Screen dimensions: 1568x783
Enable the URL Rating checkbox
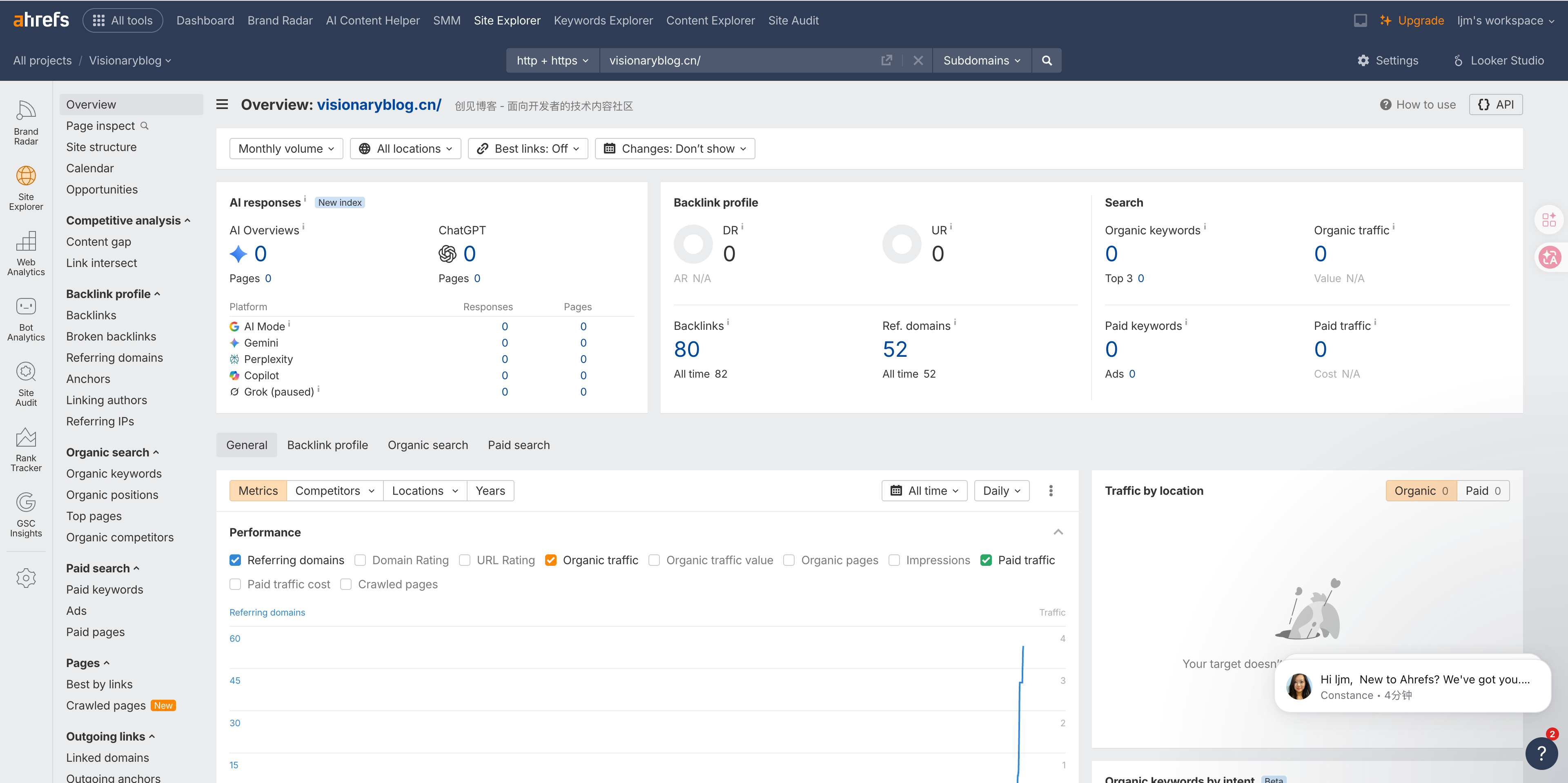tap(465, 560)
